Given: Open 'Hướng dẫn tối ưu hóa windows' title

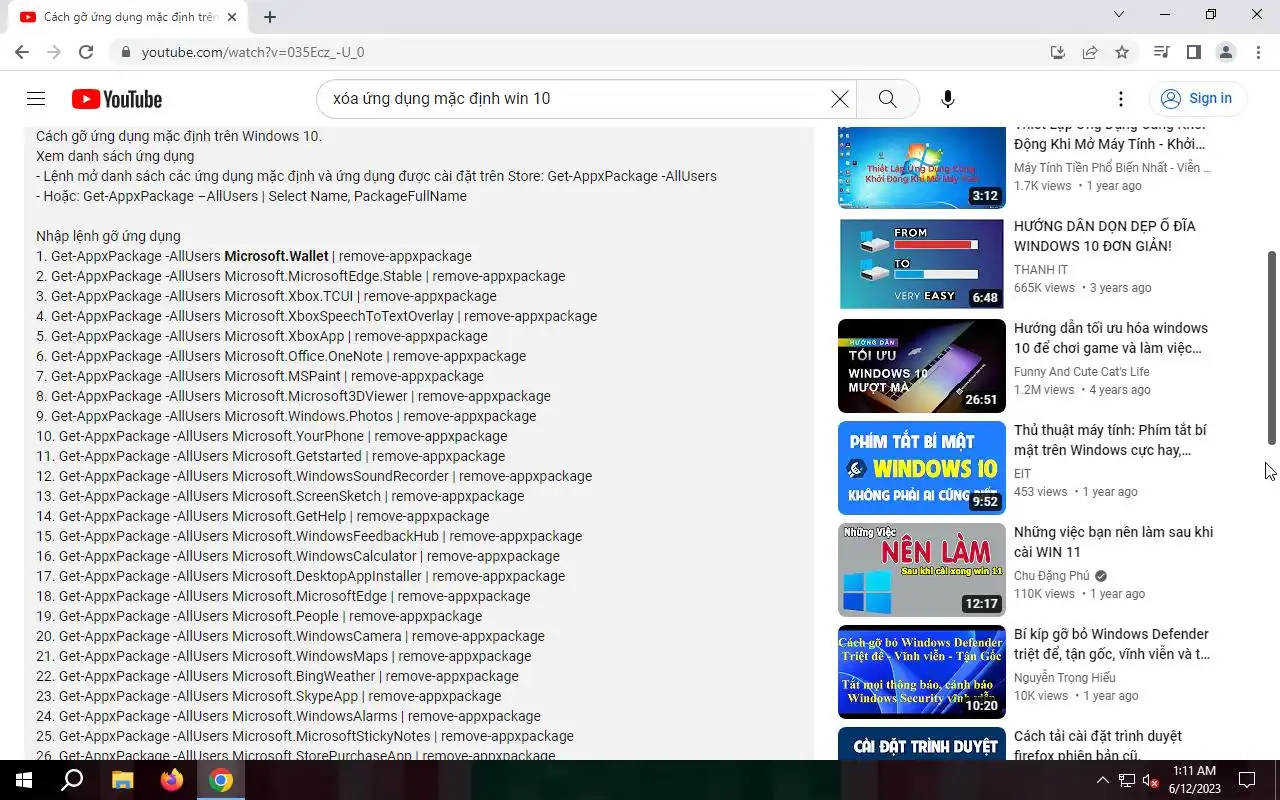Looking at the screenshot, I should pos(1111,338).
